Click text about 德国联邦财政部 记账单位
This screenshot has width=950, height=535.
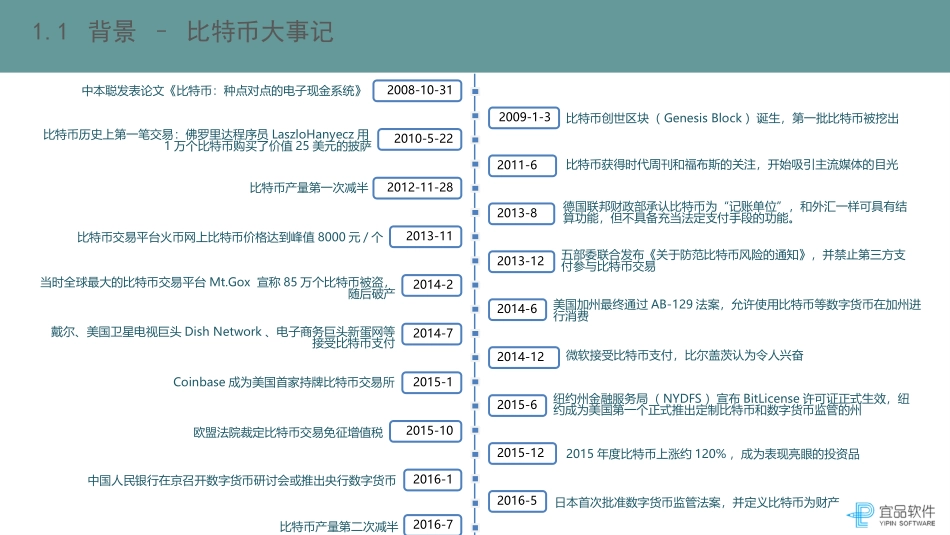click(x=734, y=212)
